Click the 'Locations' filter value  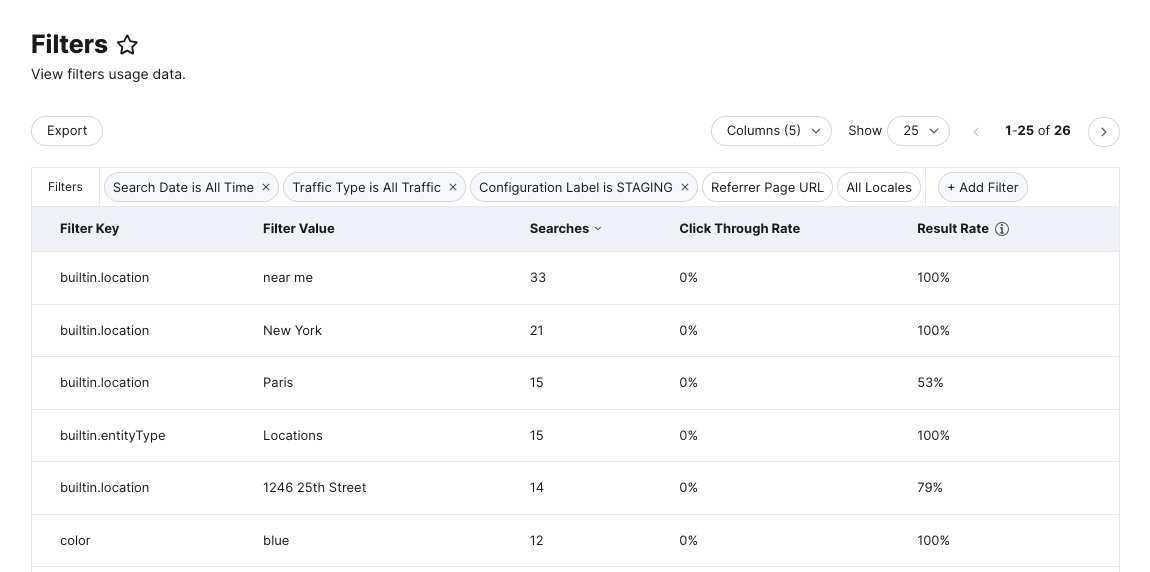click(293, 436)
